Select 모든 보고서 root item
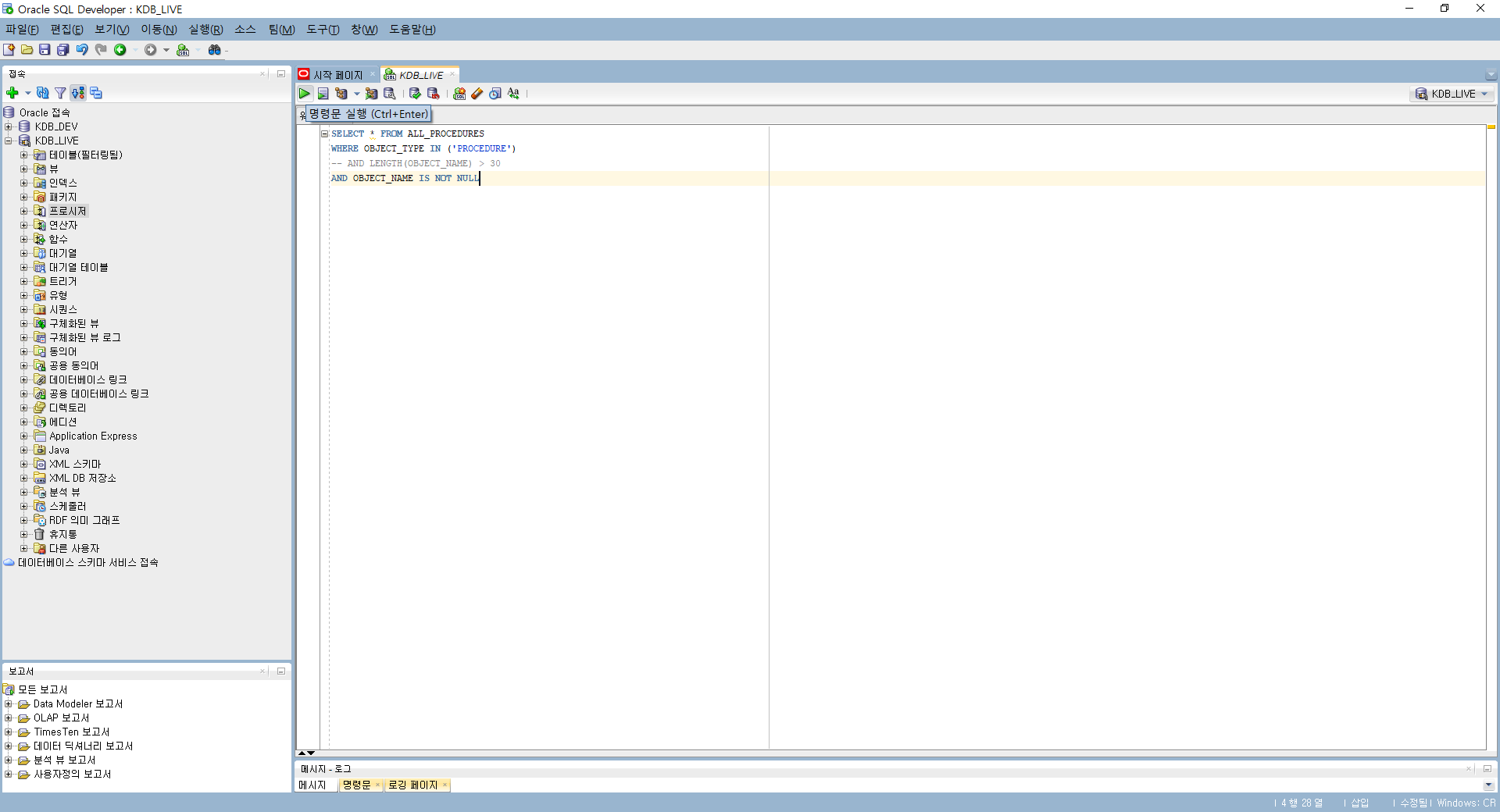Viewport: 1500px width, 812px height. click(43, 689)
